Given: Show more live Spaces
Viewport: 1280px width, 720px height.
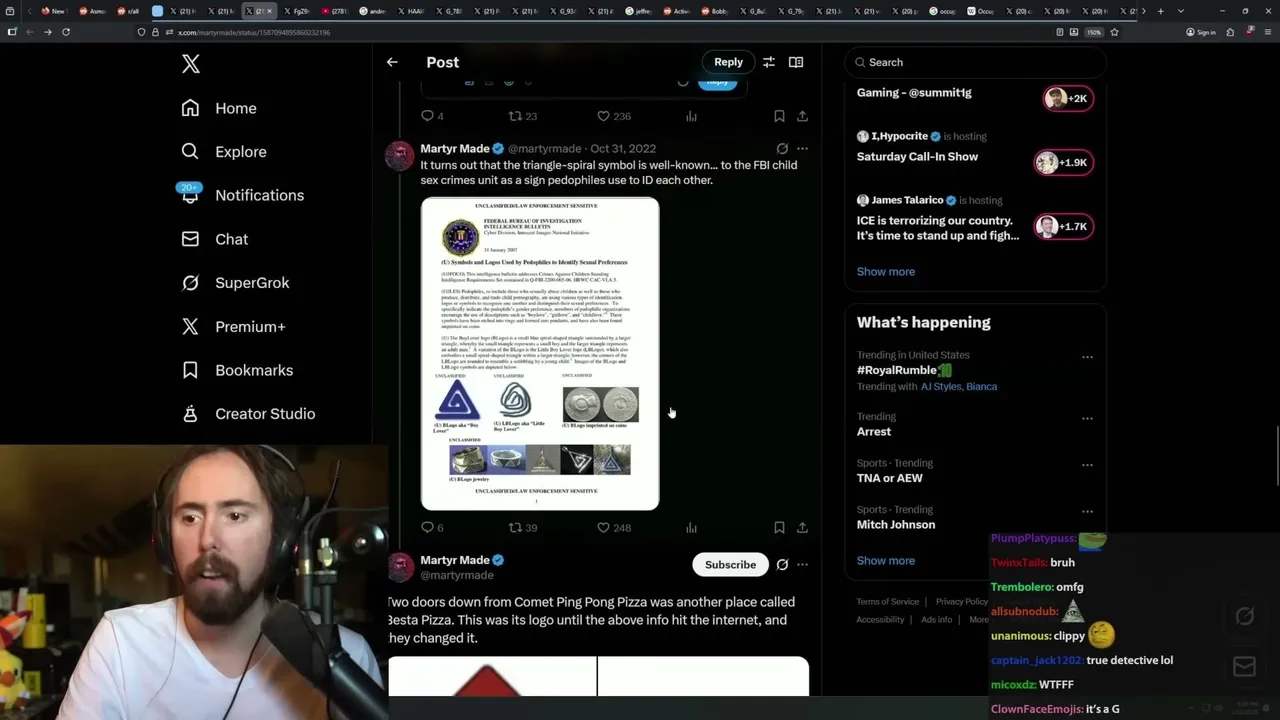Looking at the screenshot, I should coord(885,272).
